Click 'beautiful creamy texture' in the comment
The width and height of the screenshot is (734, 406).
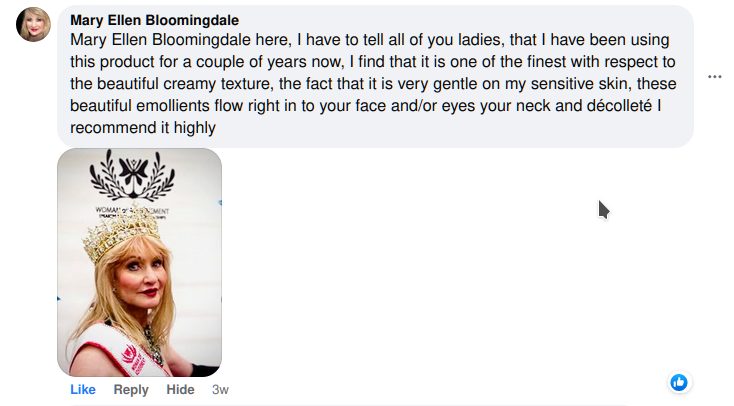(x=184, y=84)
